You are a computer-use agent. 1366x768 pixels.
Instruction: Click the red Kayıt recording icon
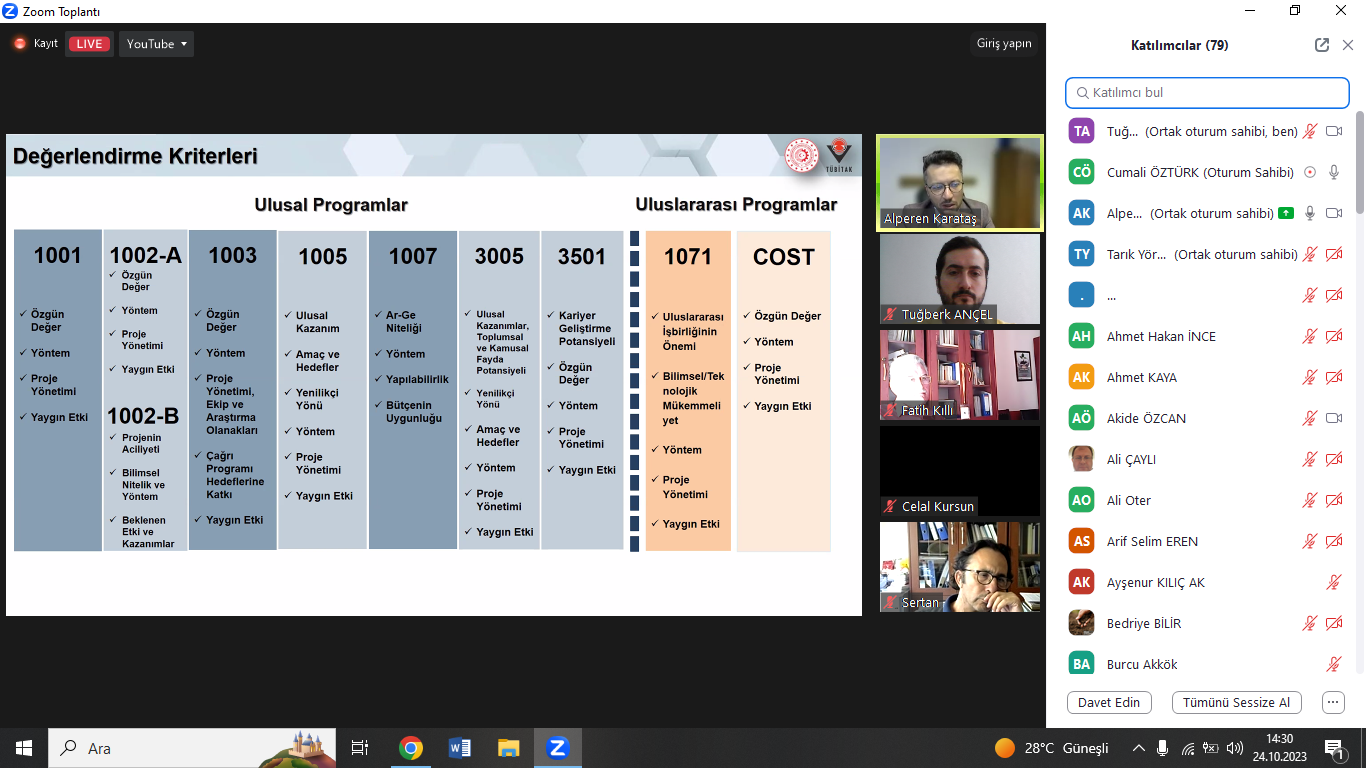tap(20, 44)
